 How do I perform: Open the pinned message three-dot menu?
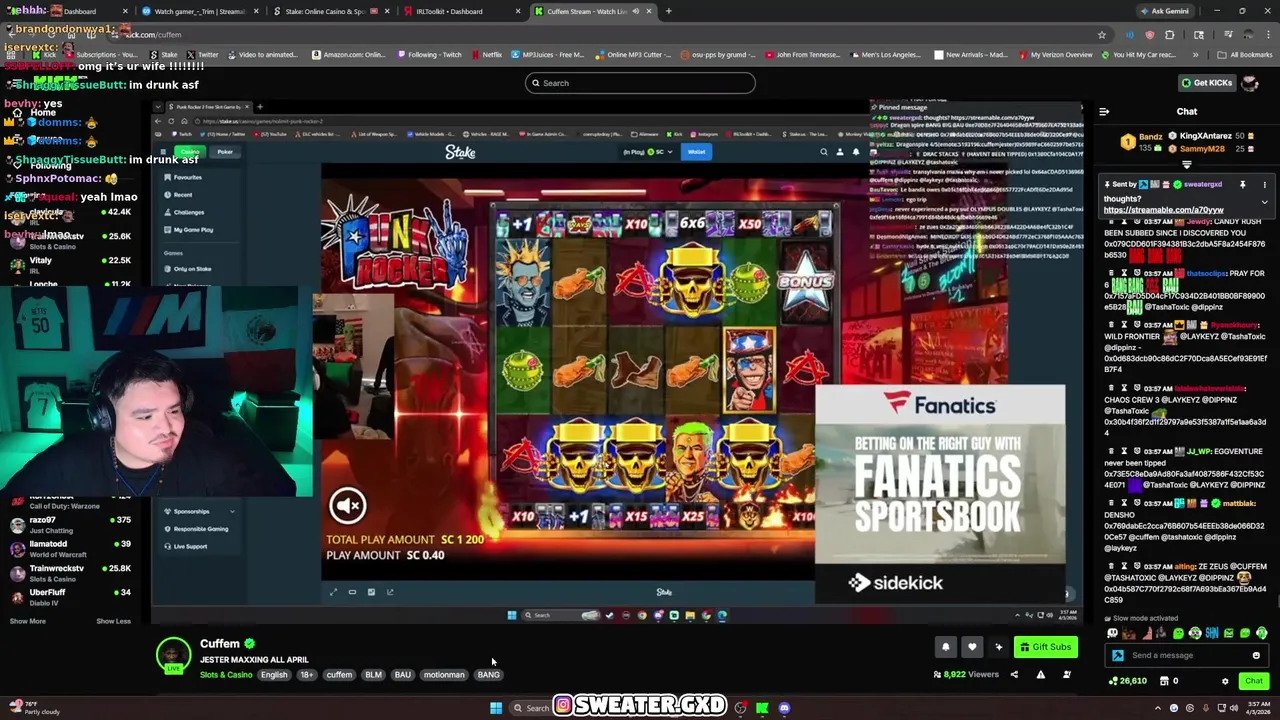pyautogui.click(x=1264, y=184)
